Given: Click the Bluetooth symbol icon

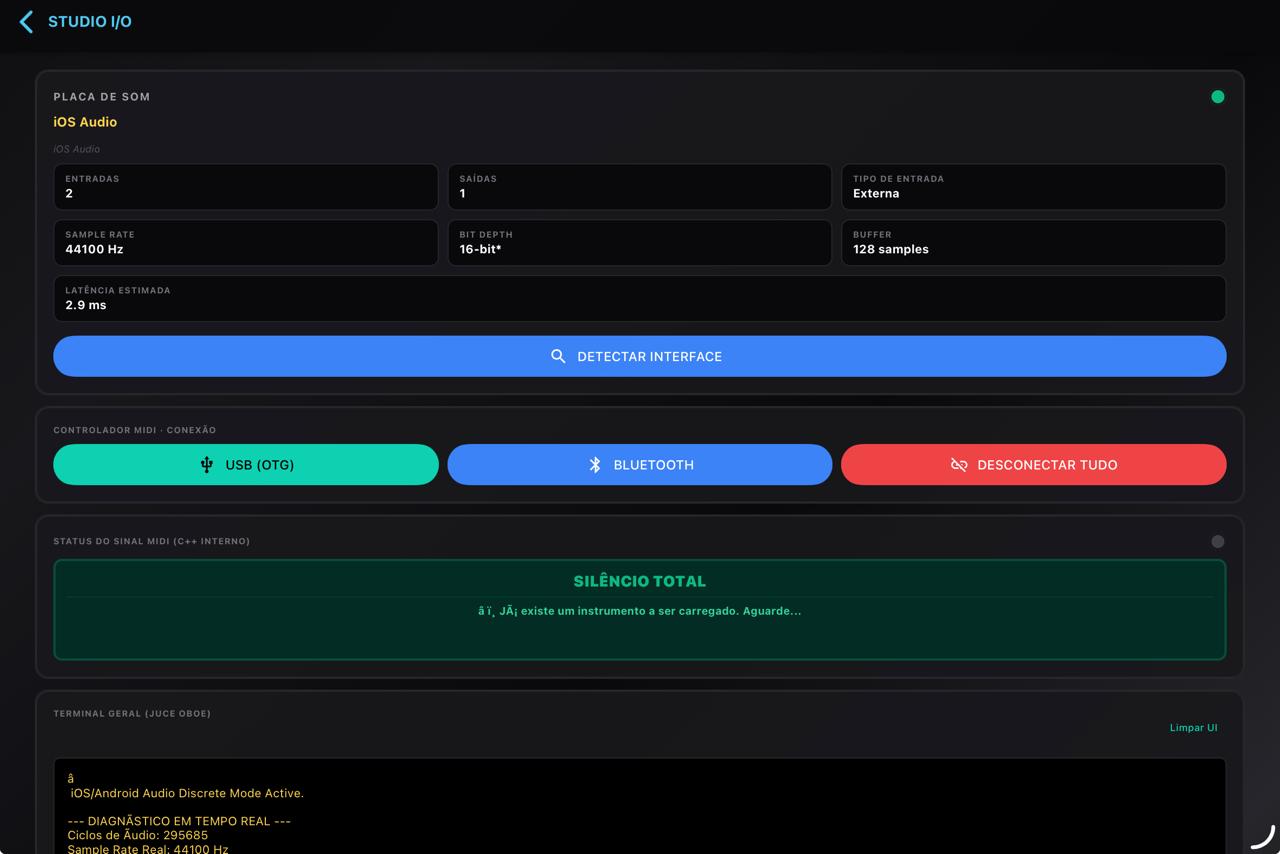Looking at the screenshot, I should pyautogui.click(x=595, y=465).
